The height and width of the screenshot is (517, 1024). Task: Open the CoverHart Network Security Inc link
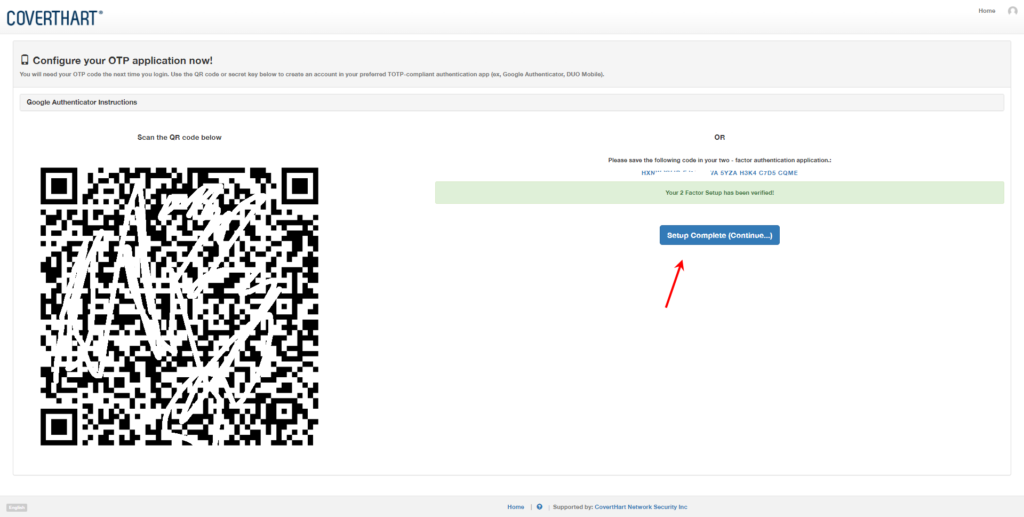pyautogui.click(x=641, y=507)
